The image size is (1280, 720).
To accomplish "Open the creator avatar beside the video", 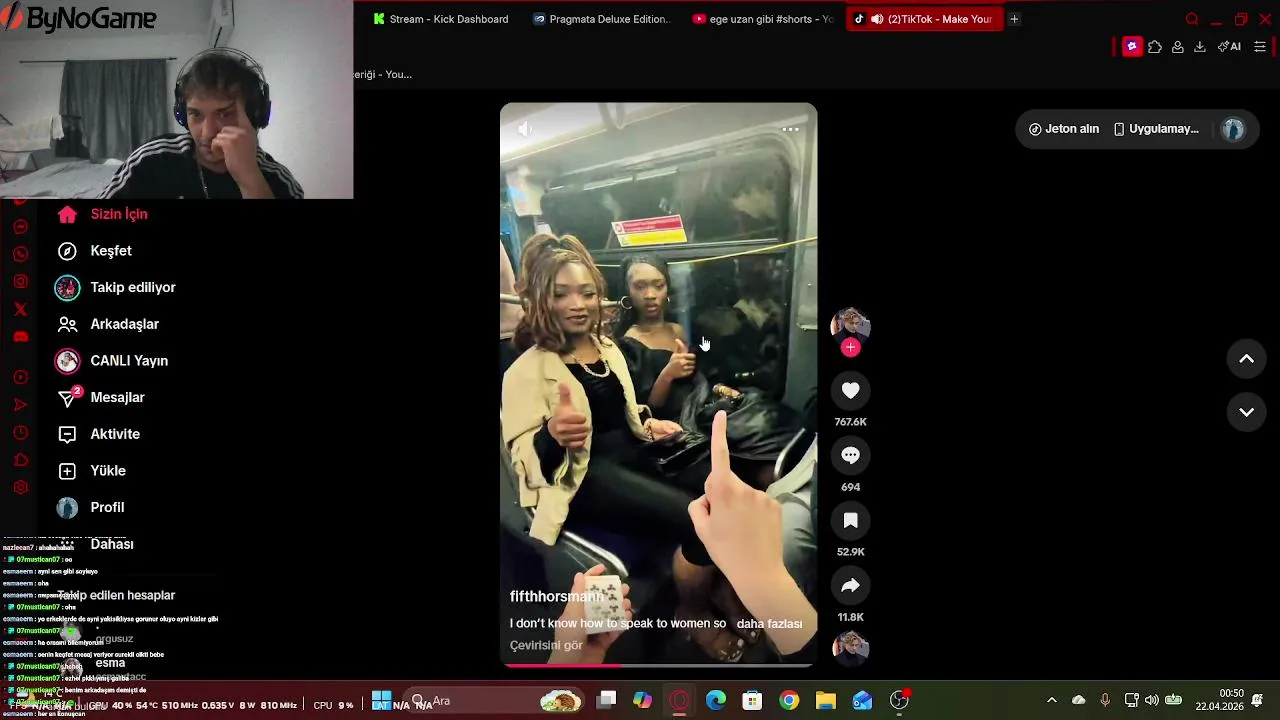I will (850, 325).
